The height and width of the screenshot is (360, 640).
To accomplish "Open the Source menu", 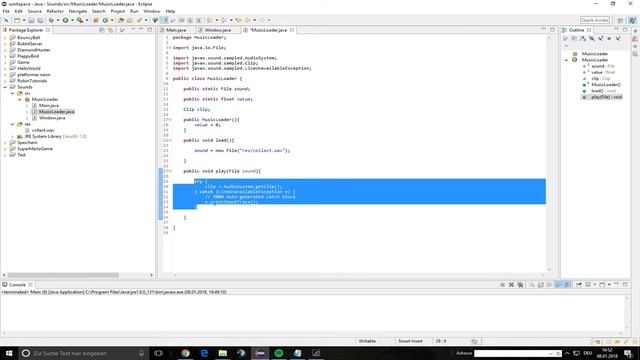I will click(x=34, y=11).
